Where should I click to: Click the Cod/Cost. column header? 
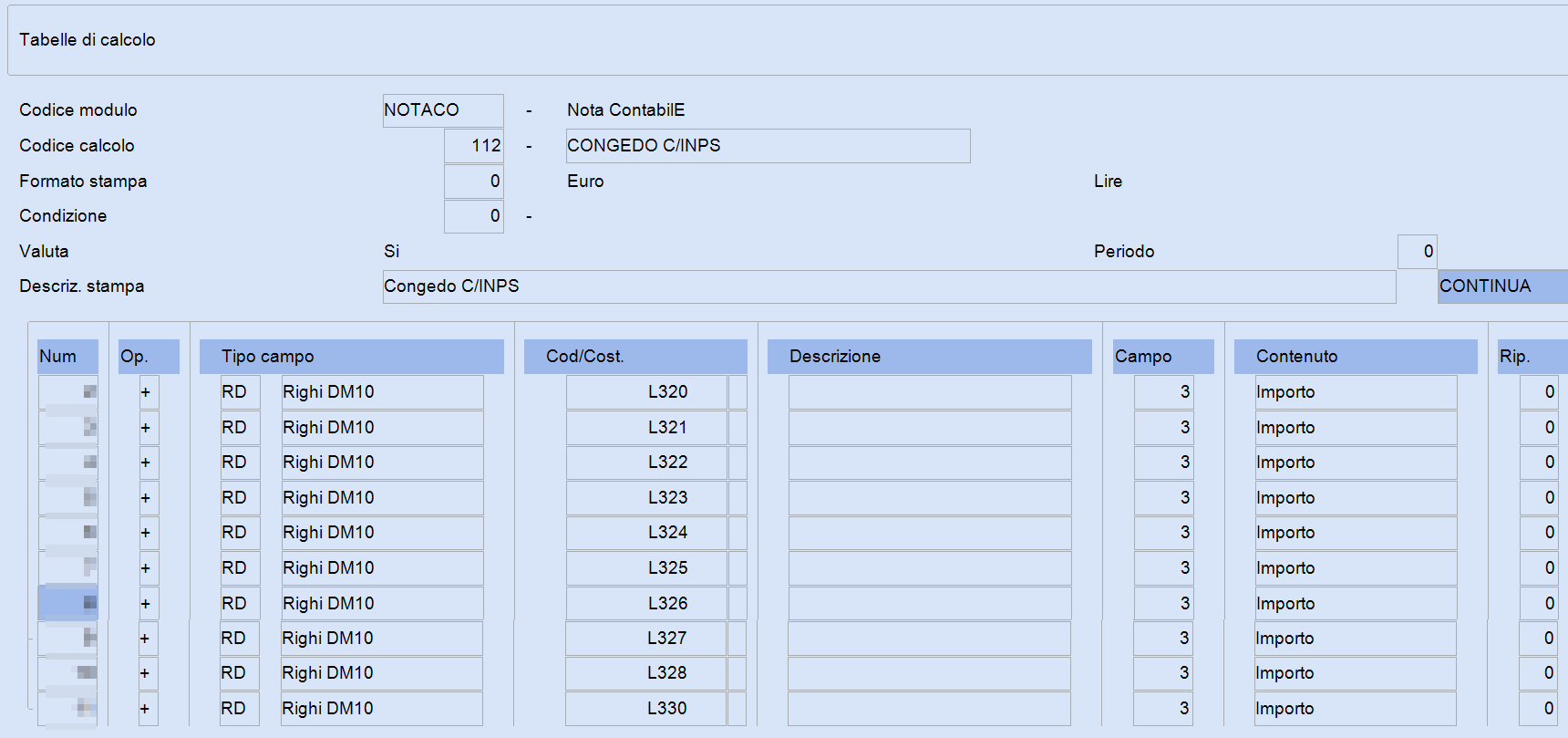(x=635, y=357)
